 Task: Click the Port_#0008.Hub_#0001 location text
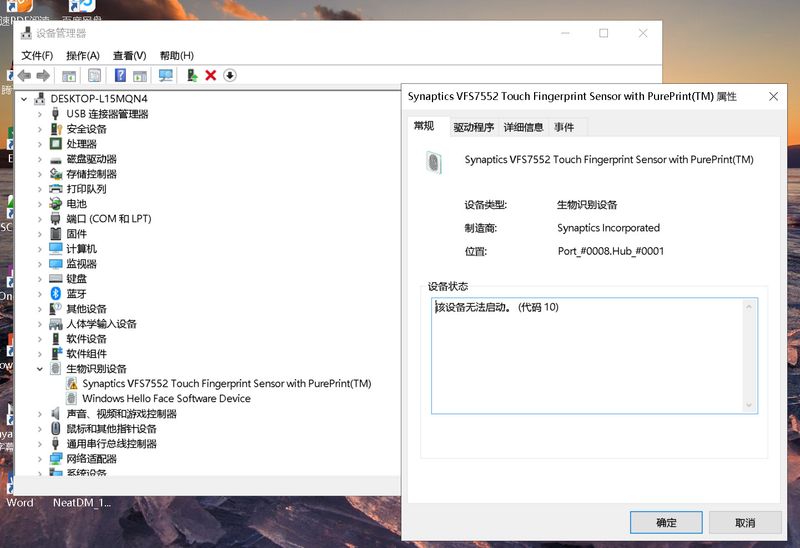point(611,251)
